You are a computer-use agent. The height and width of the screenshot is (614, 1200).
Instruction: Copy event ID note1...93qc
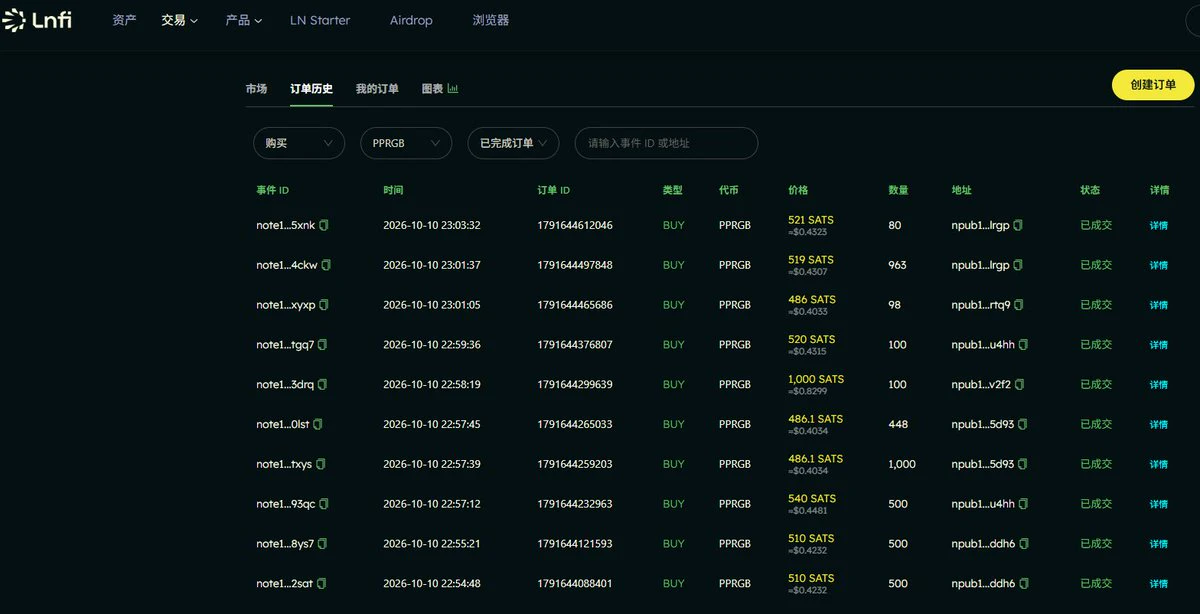324,504
